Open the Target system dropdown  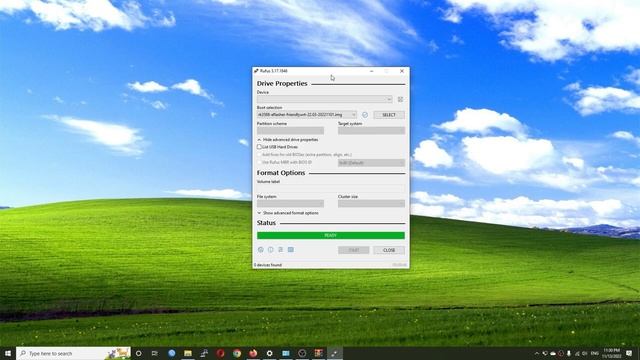coord(371,131)
